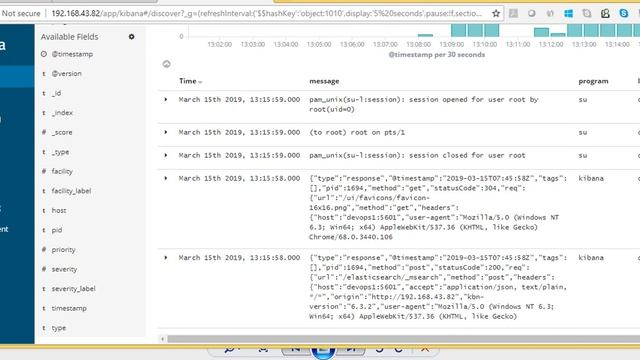Image resolution: width=640 pixels, height=360 pixels.
Task: Click the _msearch JSON message cell
Action: point(438,287)
